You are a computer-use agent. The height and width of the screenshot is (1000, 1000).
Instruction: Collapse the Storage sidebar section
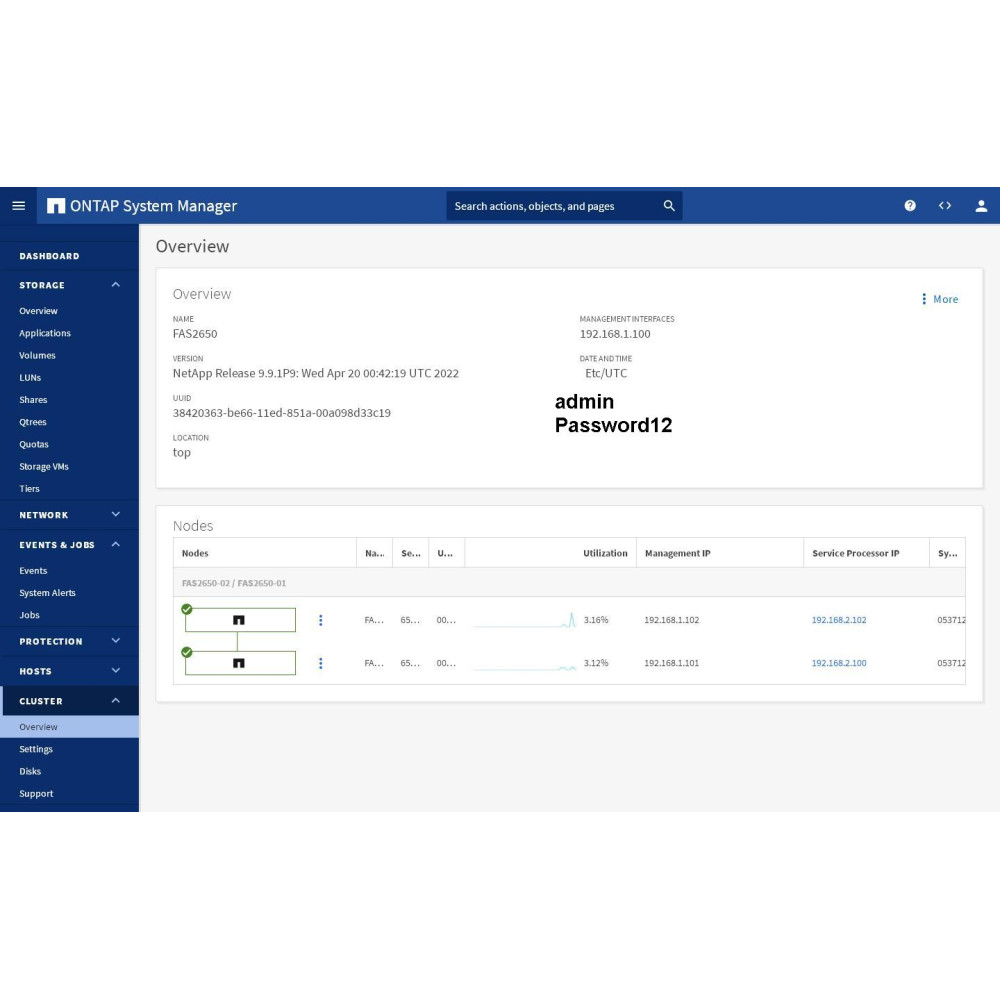pos(115,285)
